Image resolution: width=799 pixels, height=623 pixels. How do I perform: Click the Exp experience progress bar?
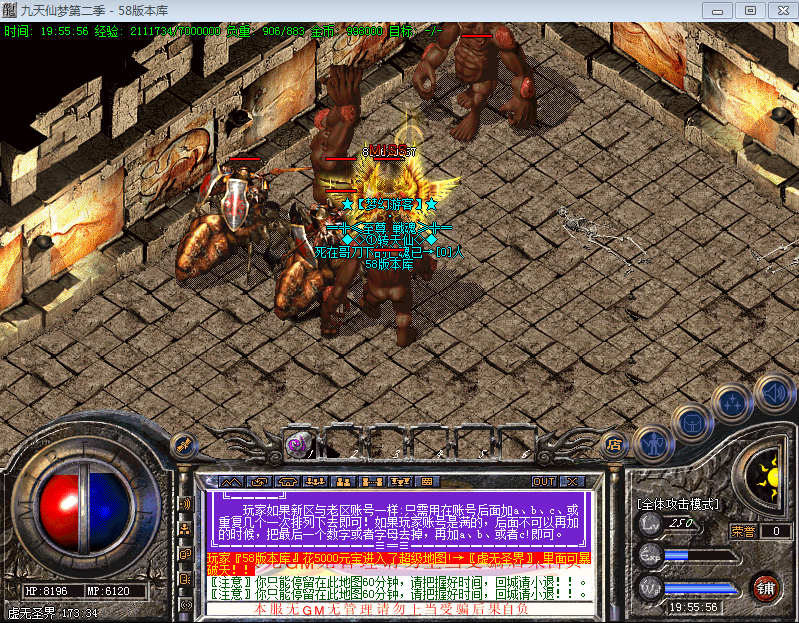(x=701, y=556)
